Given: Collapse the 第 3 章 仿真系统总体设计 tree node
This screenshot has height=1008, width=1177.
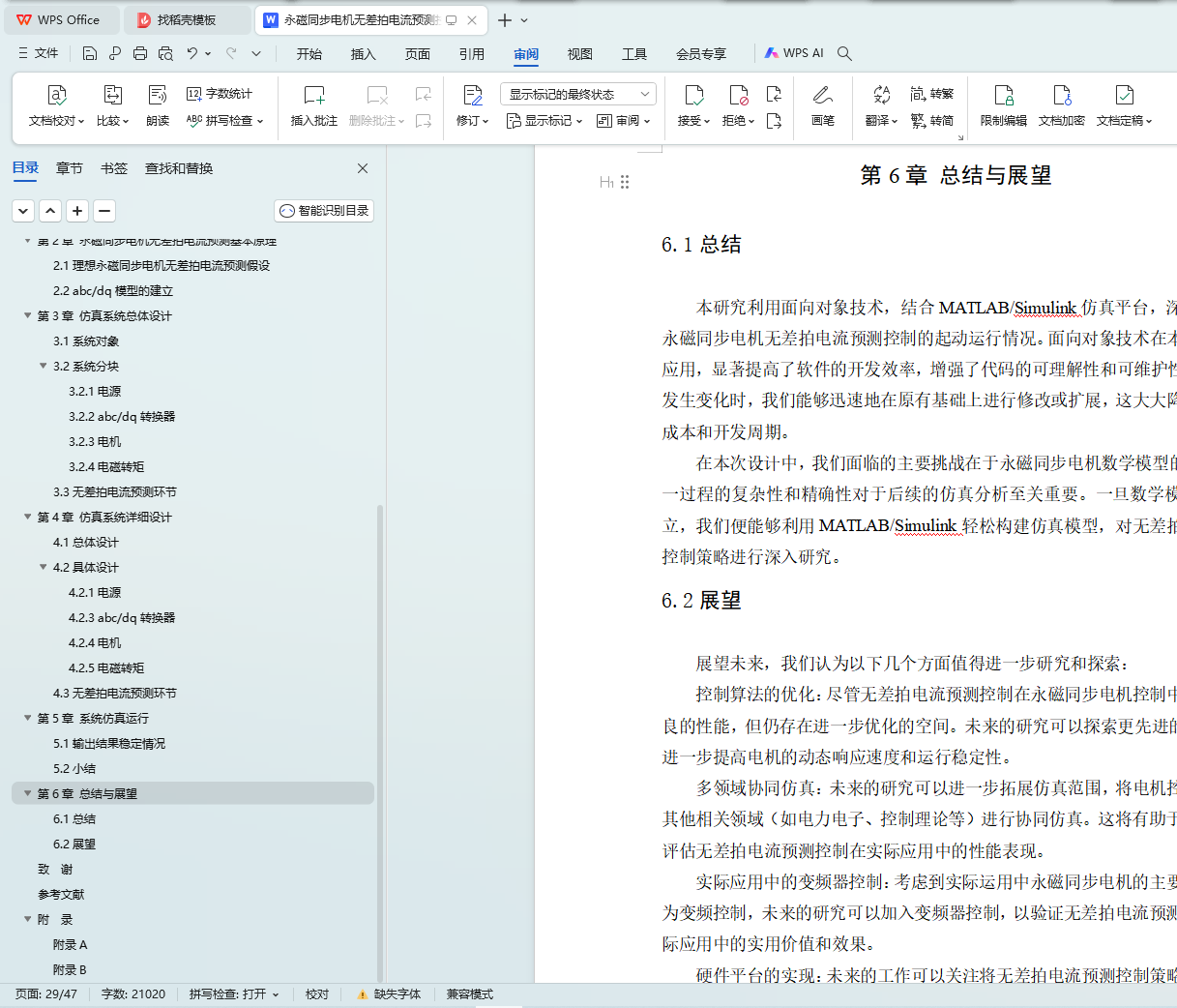Looking at the screenshot, I should [27, 315].
